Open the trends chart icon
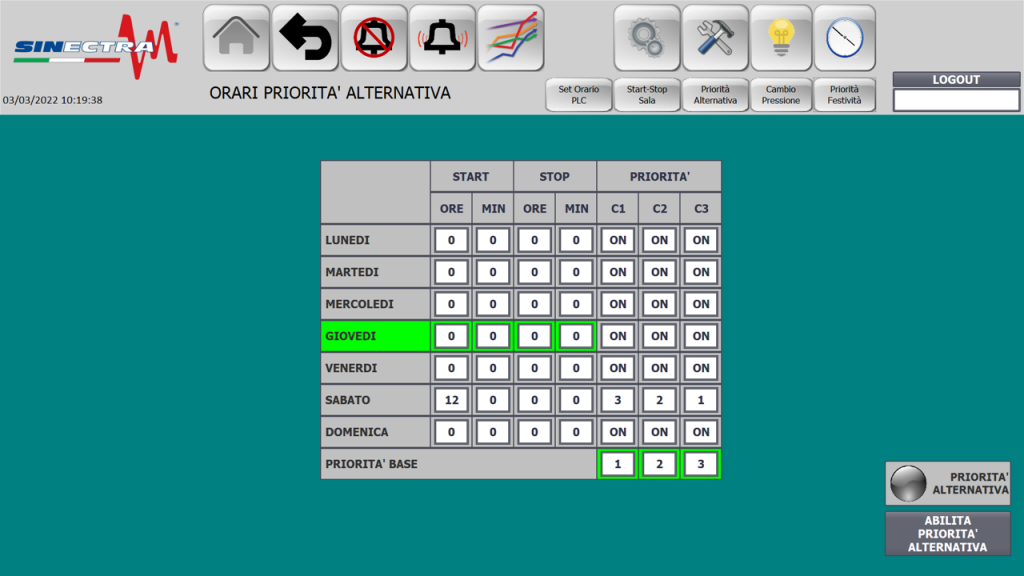 click(511, 38)
